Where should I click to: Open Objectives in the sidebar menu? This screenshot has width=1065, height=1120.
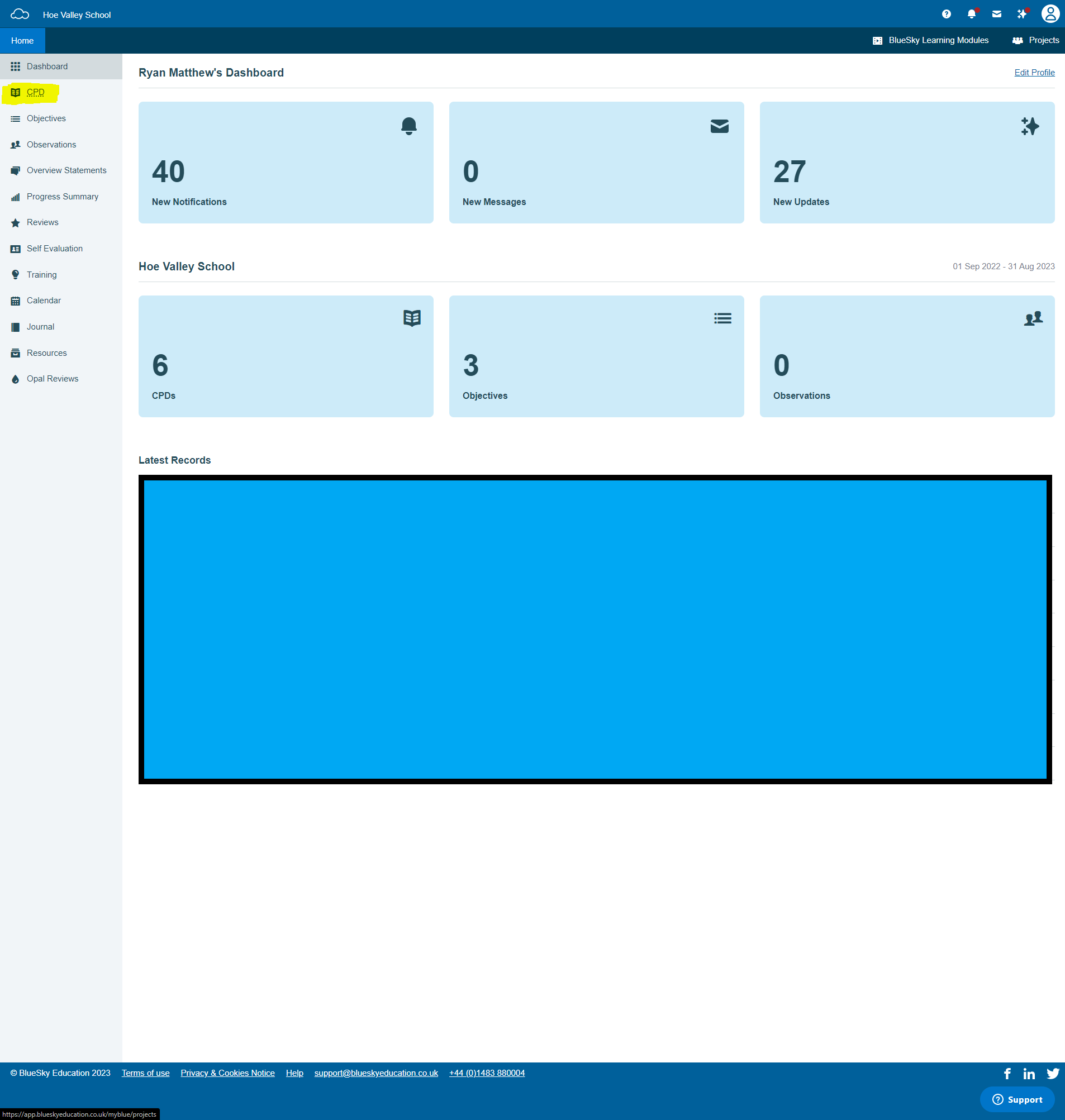click(x=61, y=118)
